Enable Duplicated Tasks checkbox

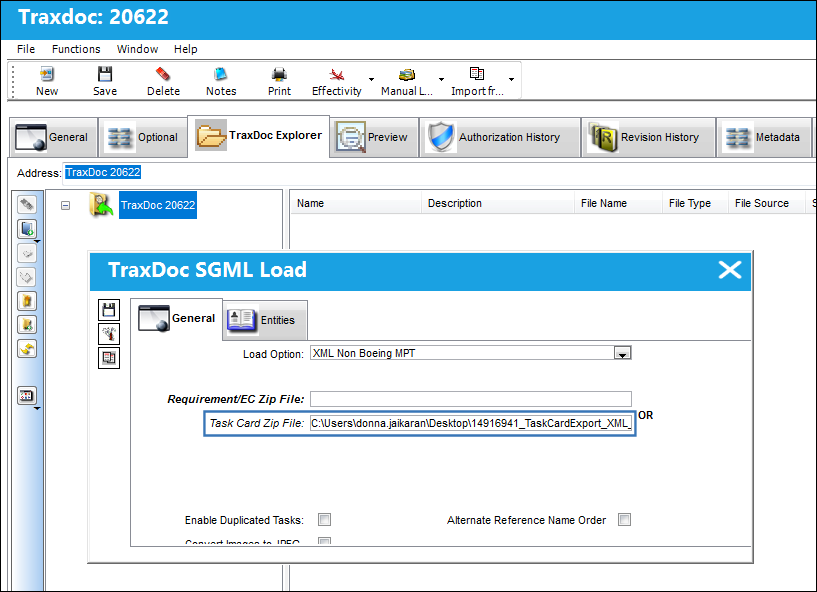[325, 520]
